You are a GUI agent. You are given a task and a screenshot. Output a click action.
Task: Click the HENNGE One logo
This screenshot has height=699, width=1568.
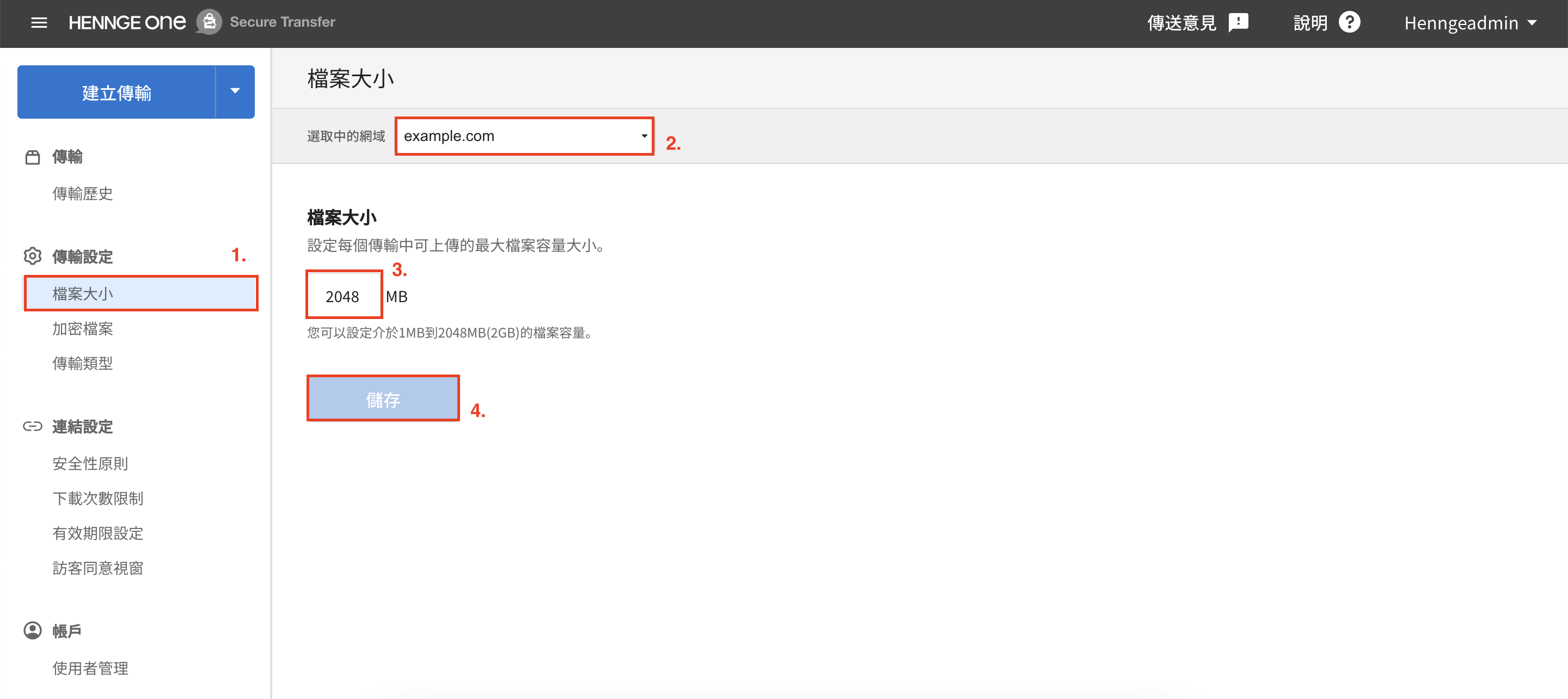click(127, 22)
